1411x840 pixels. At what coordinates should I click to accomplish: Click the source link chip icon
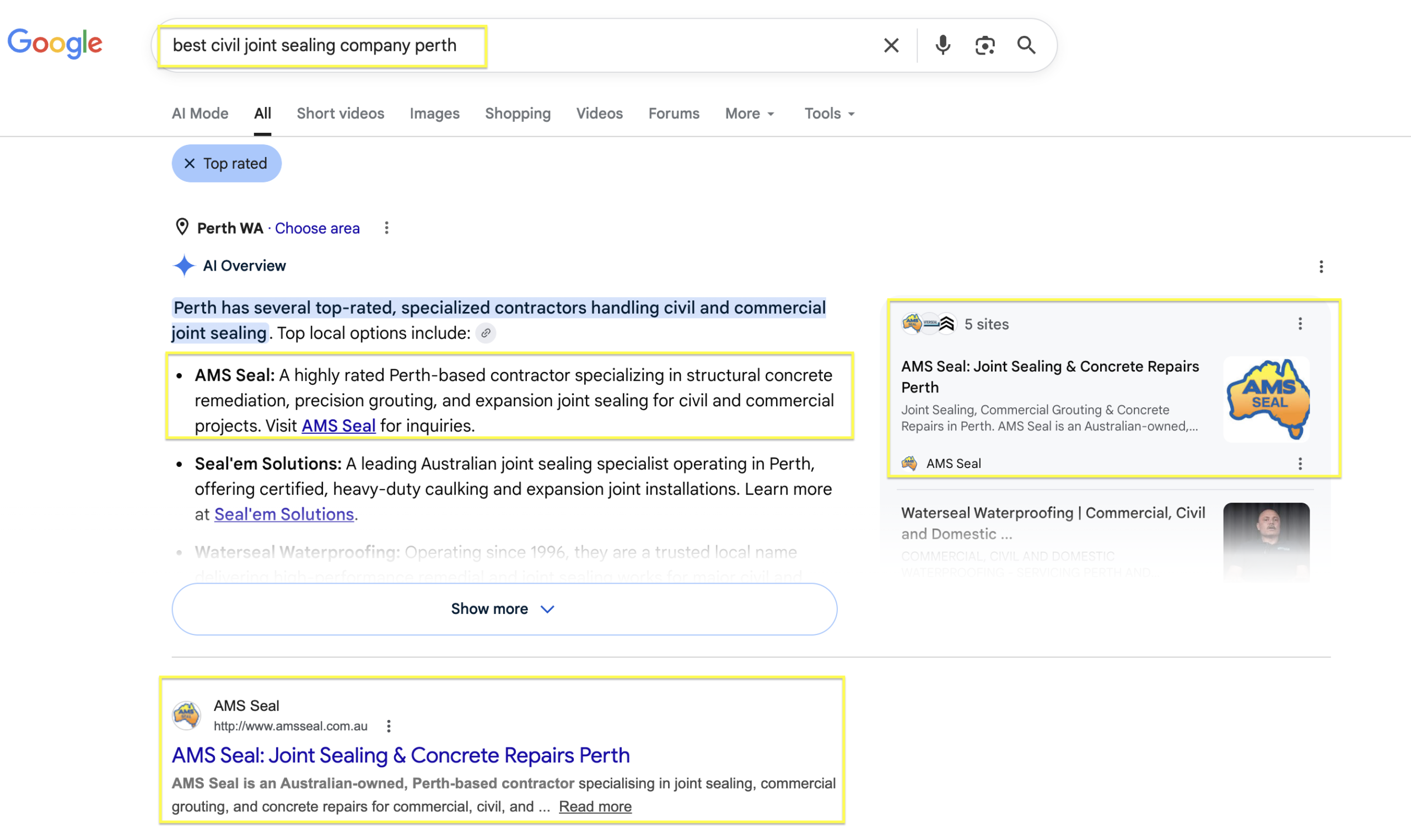tap(486, 333)
